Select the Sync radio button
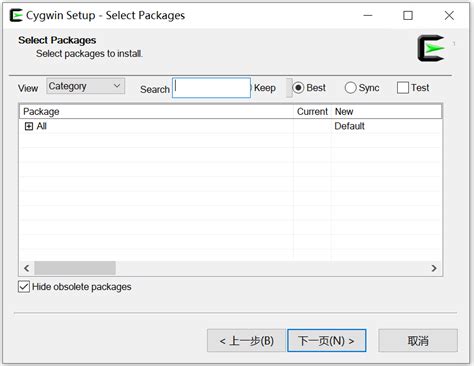474x366 pixels. (350, 88)
